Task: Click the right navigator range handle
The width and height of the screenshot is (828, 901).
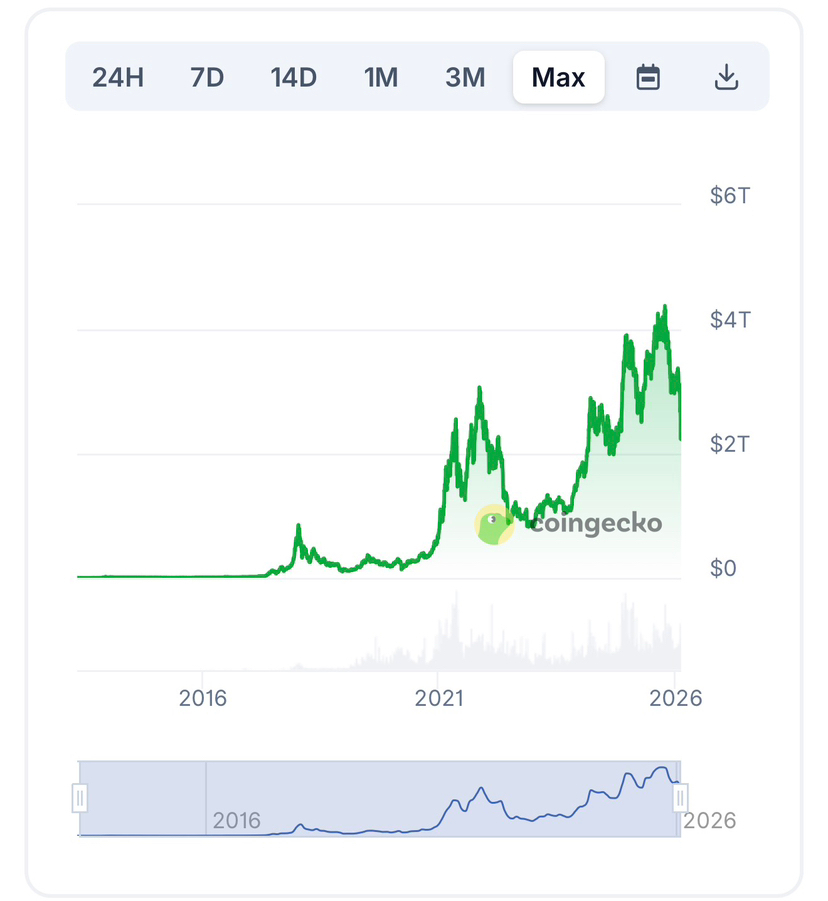Action: [680, 798]
